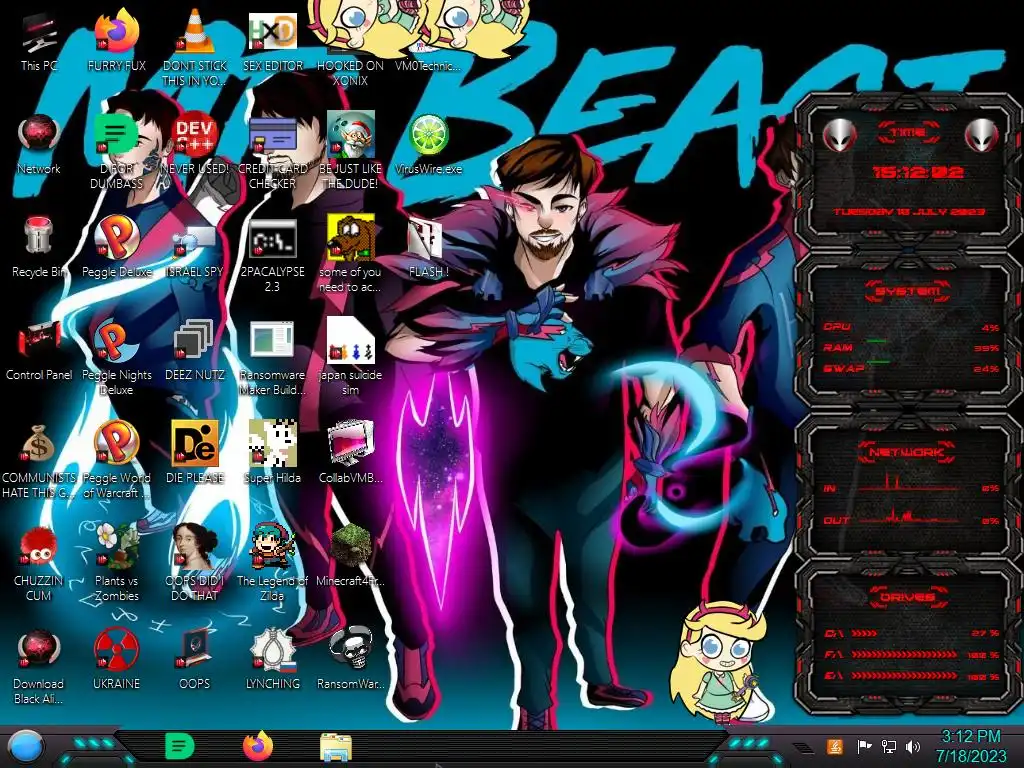
Task: Launch Firefox from the taskbar
Action: pos(258,746)
